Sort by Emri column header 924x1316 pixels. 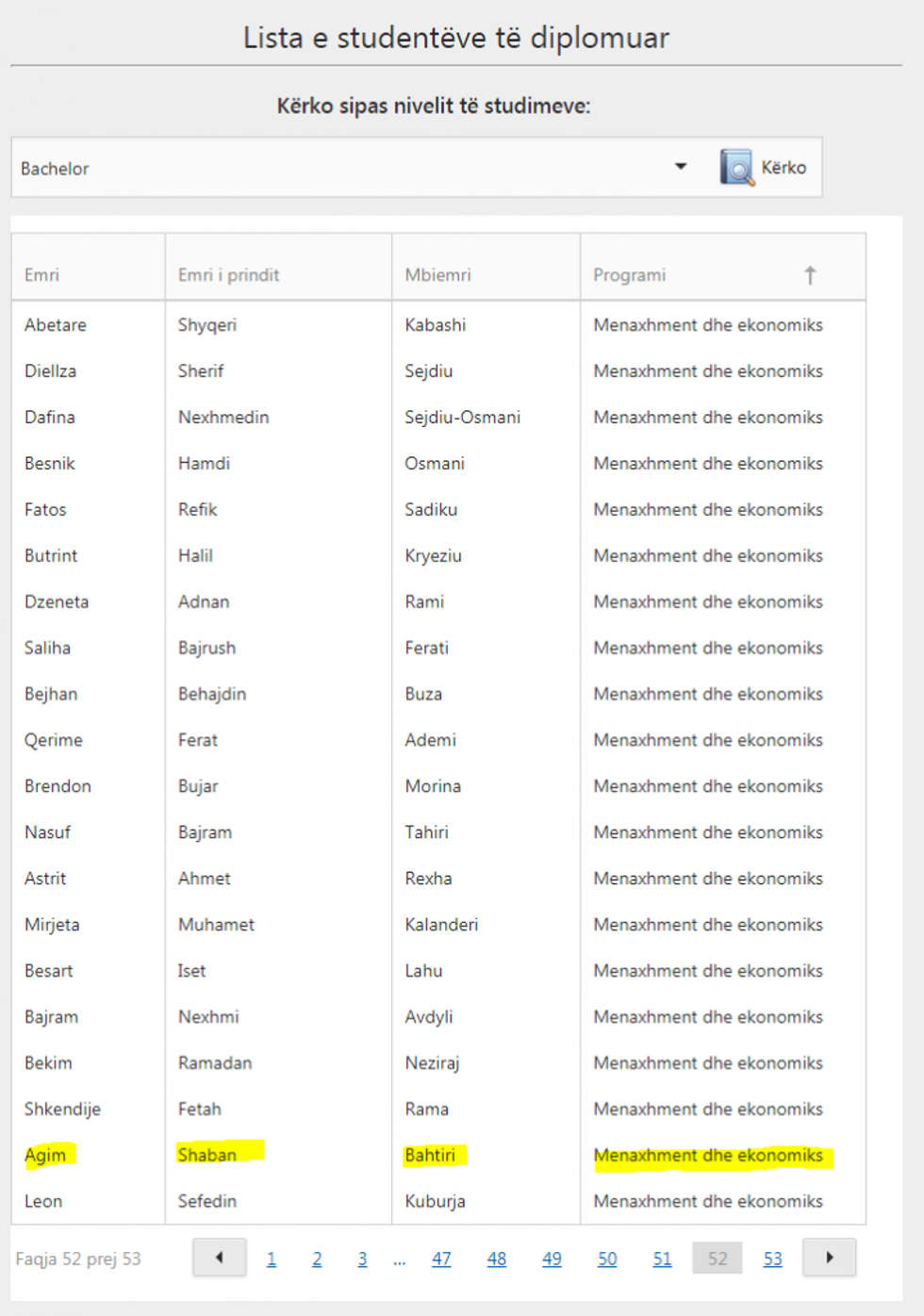pos(42,275)
